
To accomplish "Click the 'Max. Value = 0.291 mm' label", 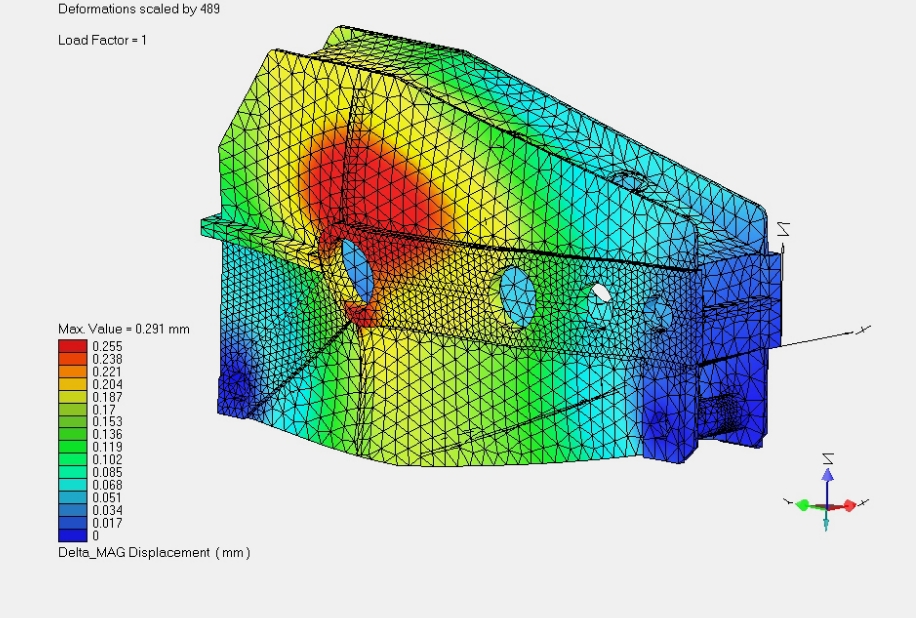I will click(123, 329).
